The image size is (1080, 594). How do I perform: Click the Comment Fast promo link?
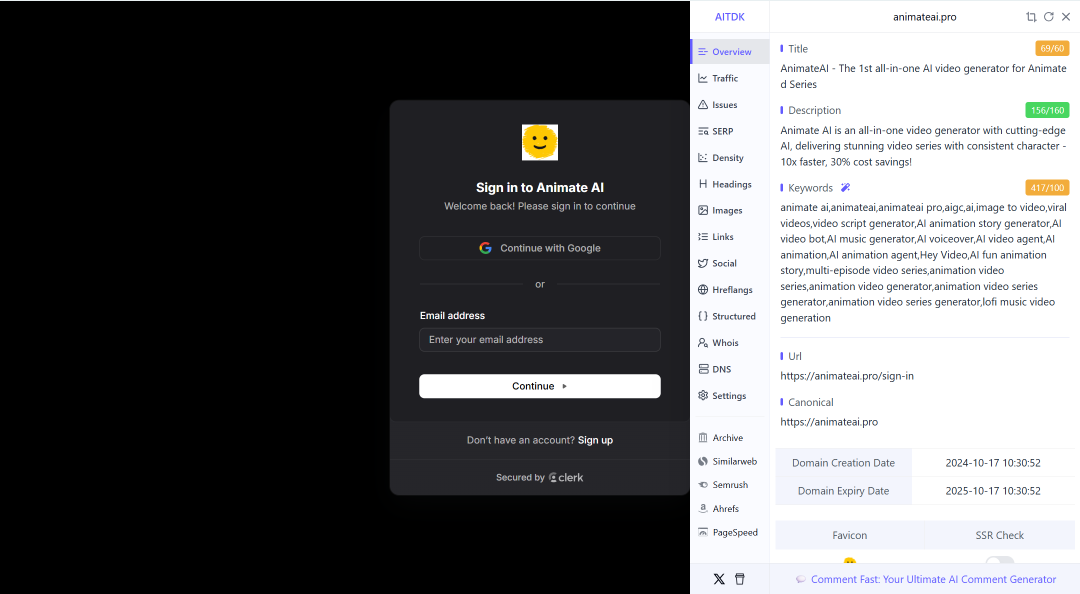pos(926,580)
